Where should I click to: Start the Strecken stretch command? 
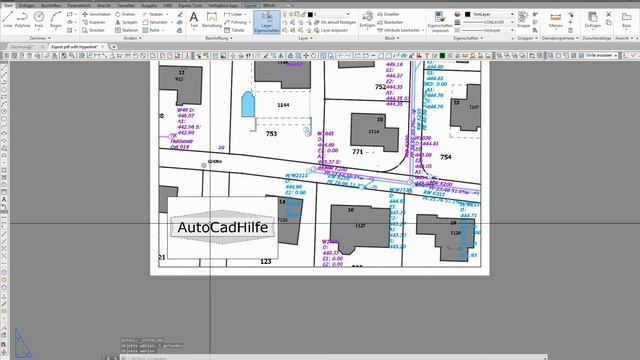[x=93, y=30]
